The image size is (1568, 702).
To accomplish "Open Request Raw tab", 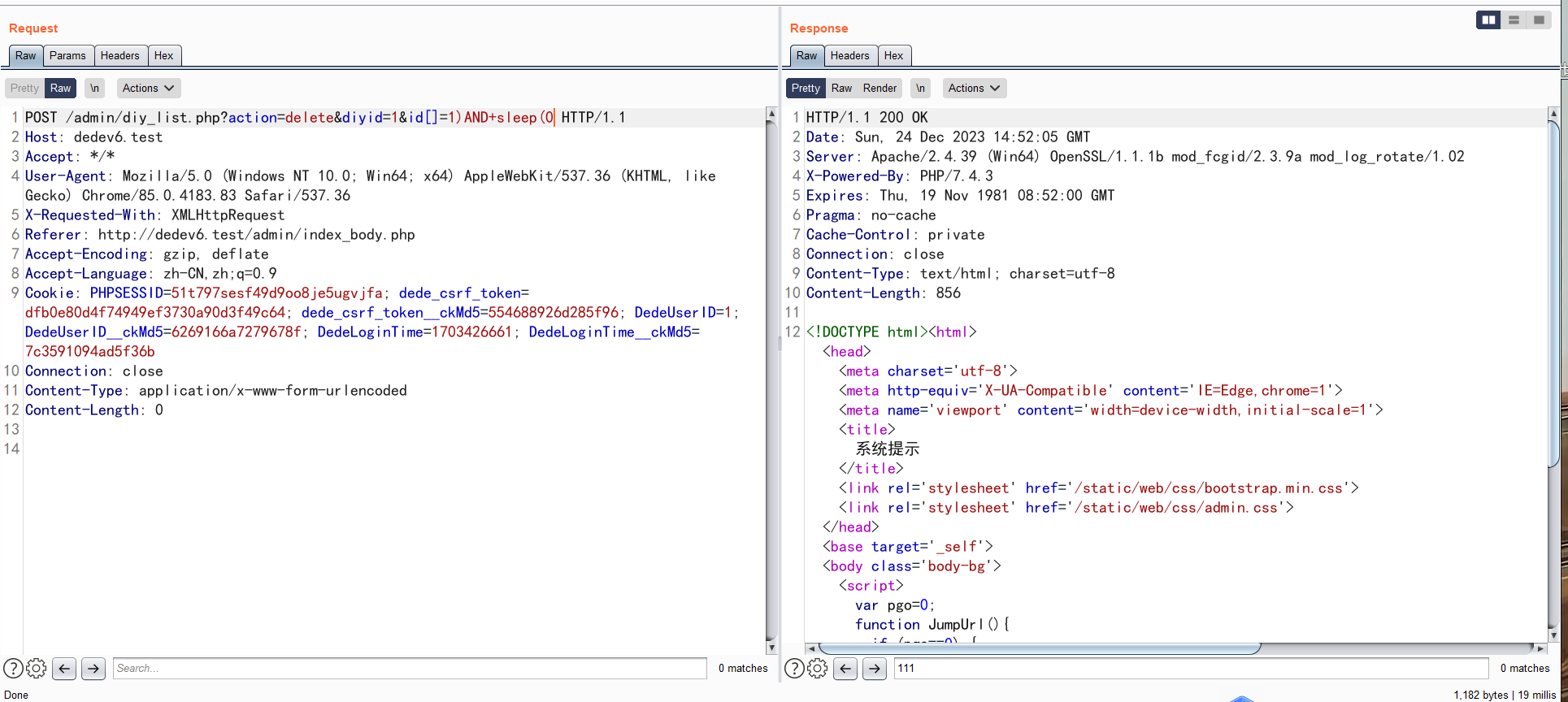I will click(x=25, y=55).
